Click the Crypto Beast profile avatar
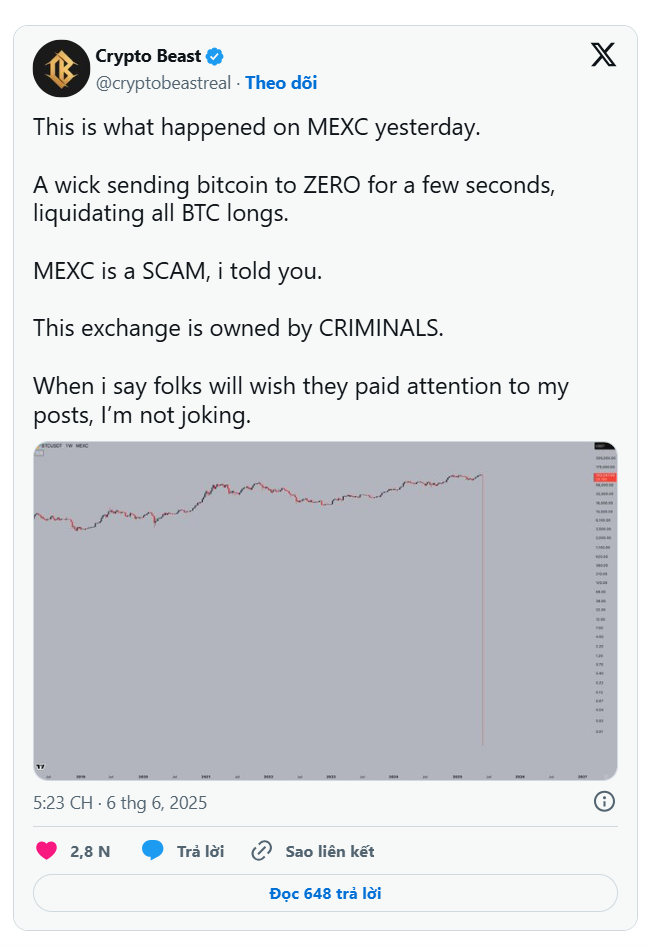The image size is (647, 947). (61, 68)
